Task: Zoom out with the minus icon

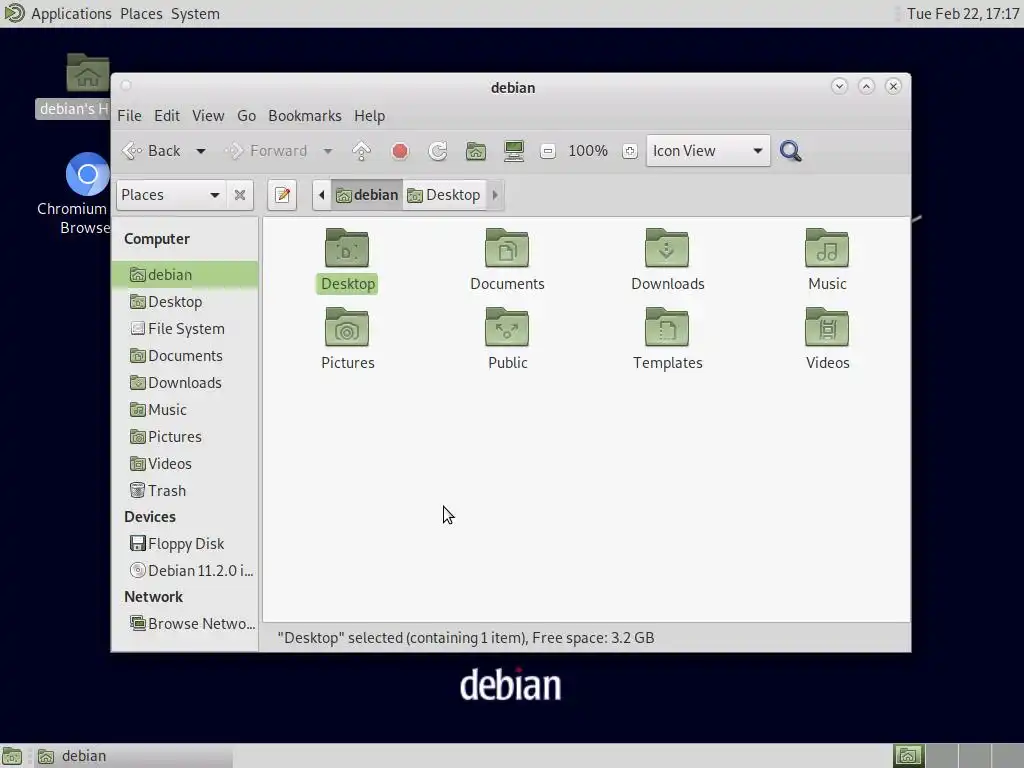Action: [x=548, y=151]
